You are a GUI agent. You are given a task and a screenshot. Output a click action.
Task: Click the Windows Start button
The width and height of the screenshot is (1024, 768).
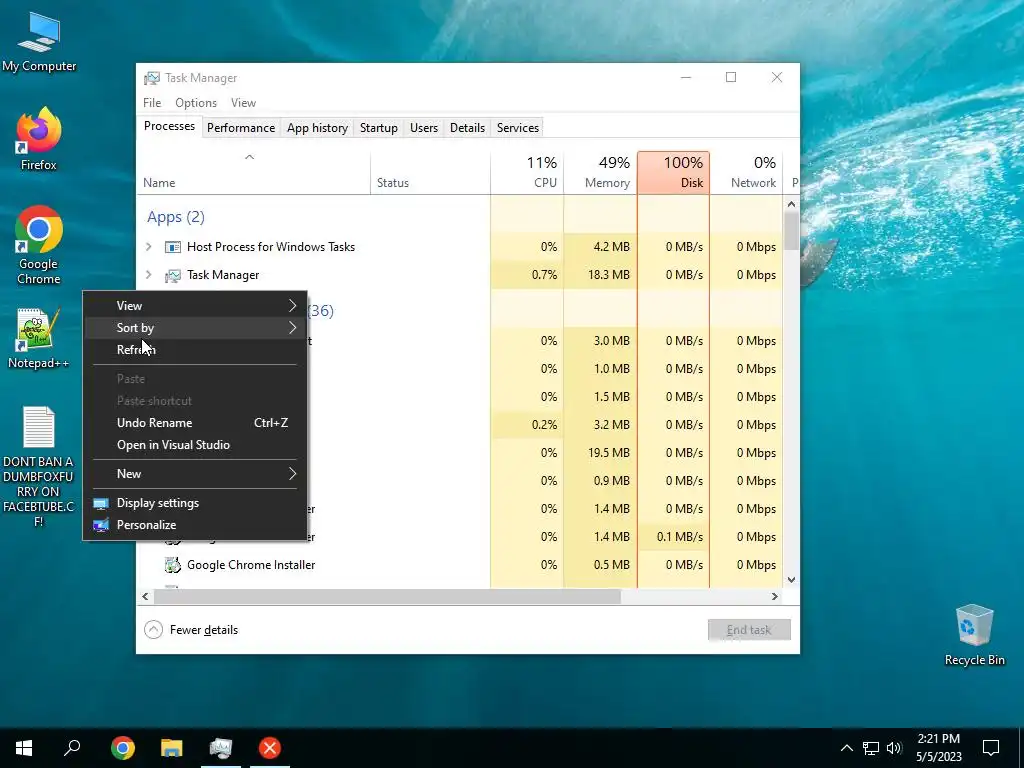24,748
